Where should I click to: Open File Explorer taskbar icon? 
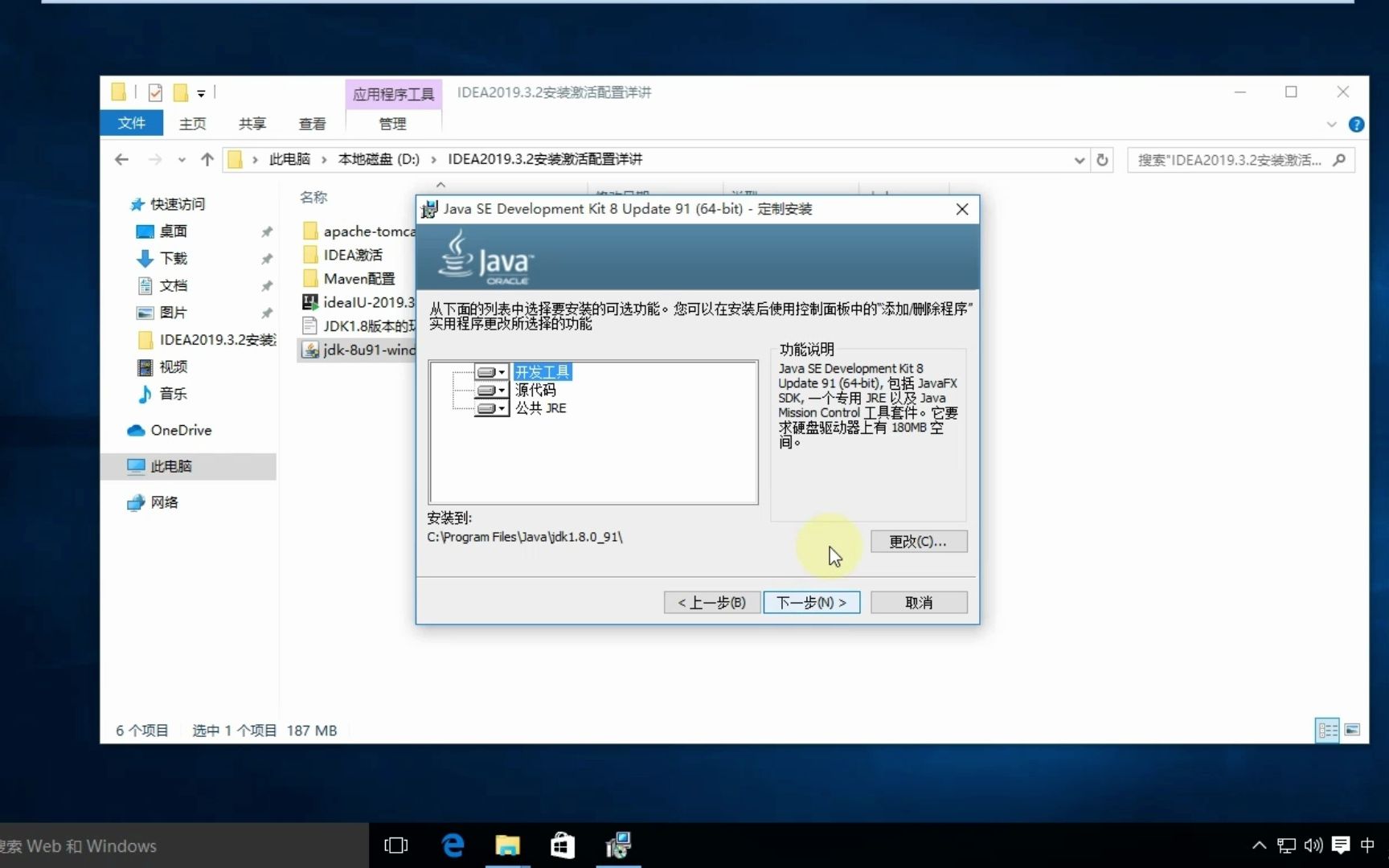pyautogui.click(x=507, y=845)
